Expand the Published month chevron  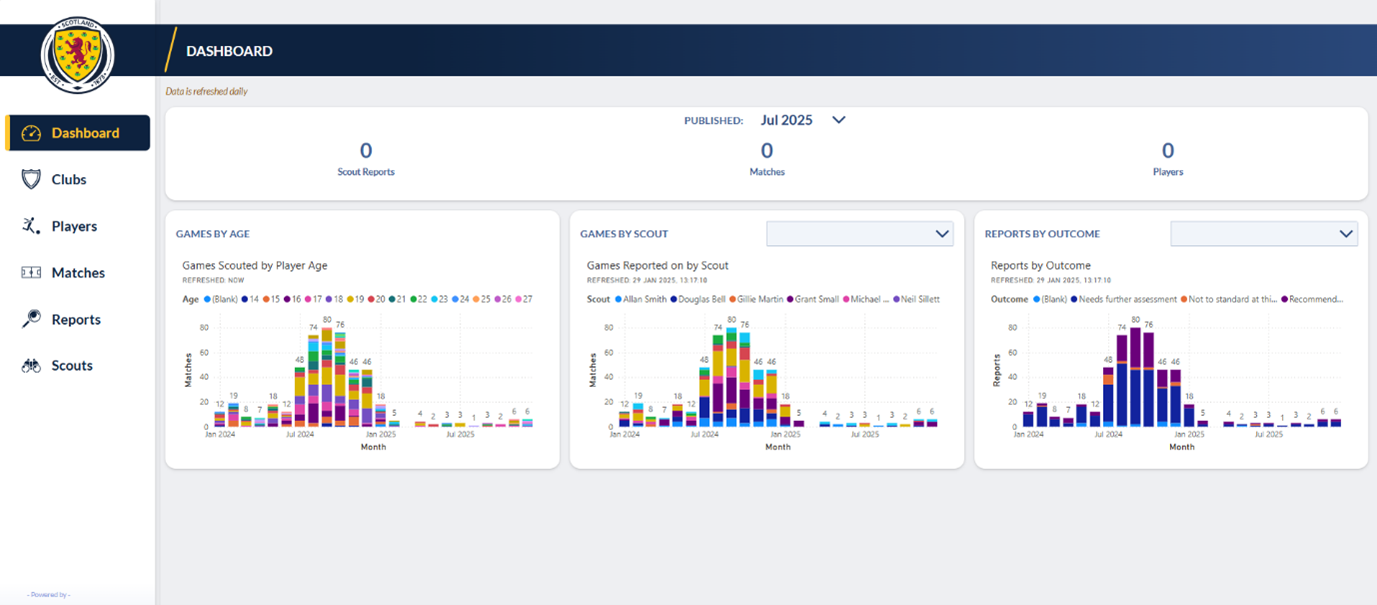[x=839, y=120]
